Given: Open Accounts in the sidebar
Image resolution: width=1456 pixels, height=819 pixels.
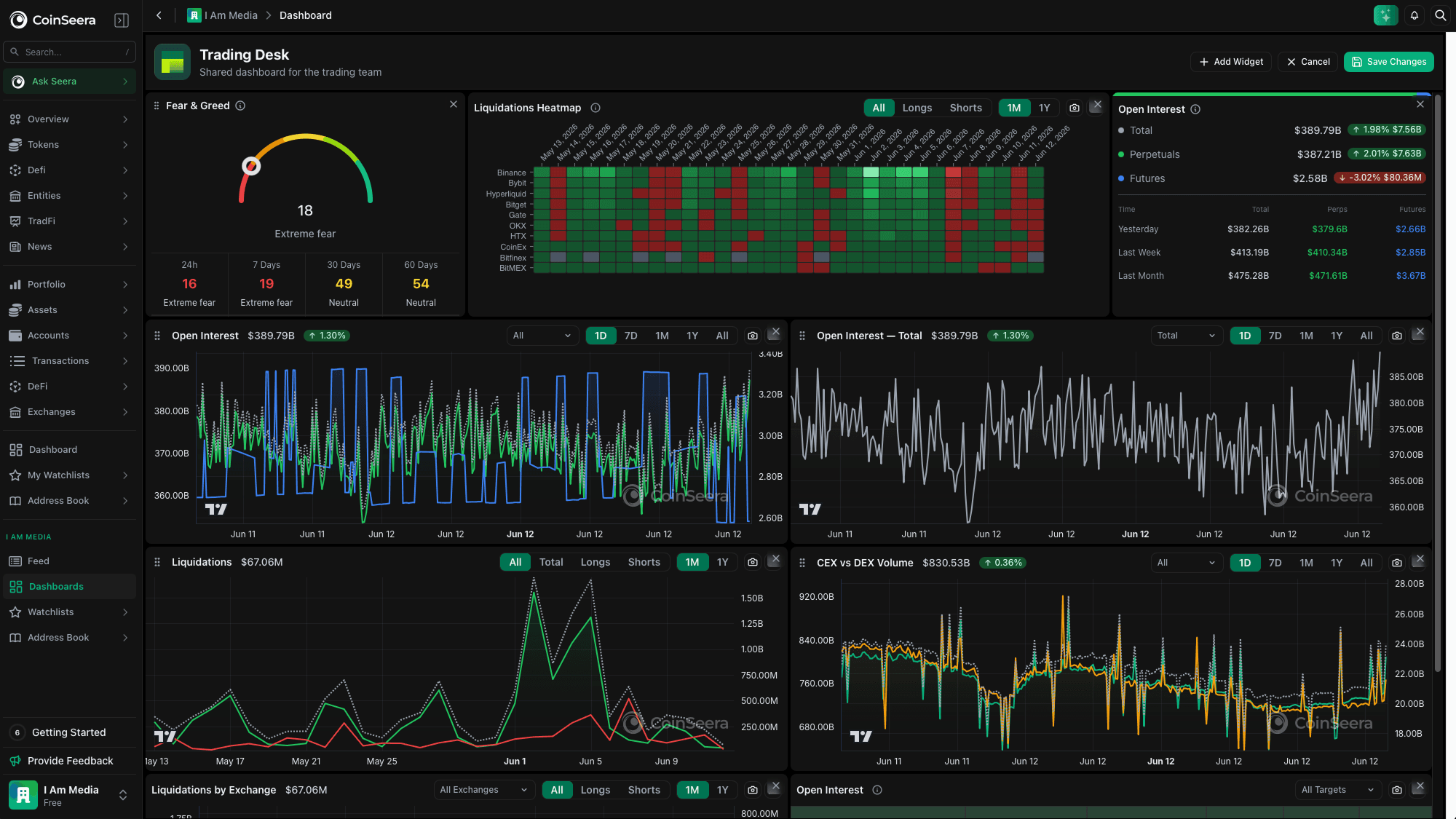Looking at the screenshot, I should (x=69, y=336).
